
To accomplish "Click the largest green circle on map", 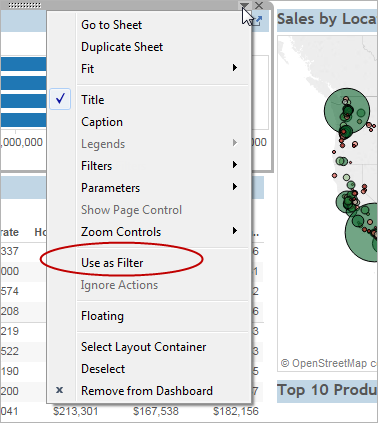I will tap(363, 232).
